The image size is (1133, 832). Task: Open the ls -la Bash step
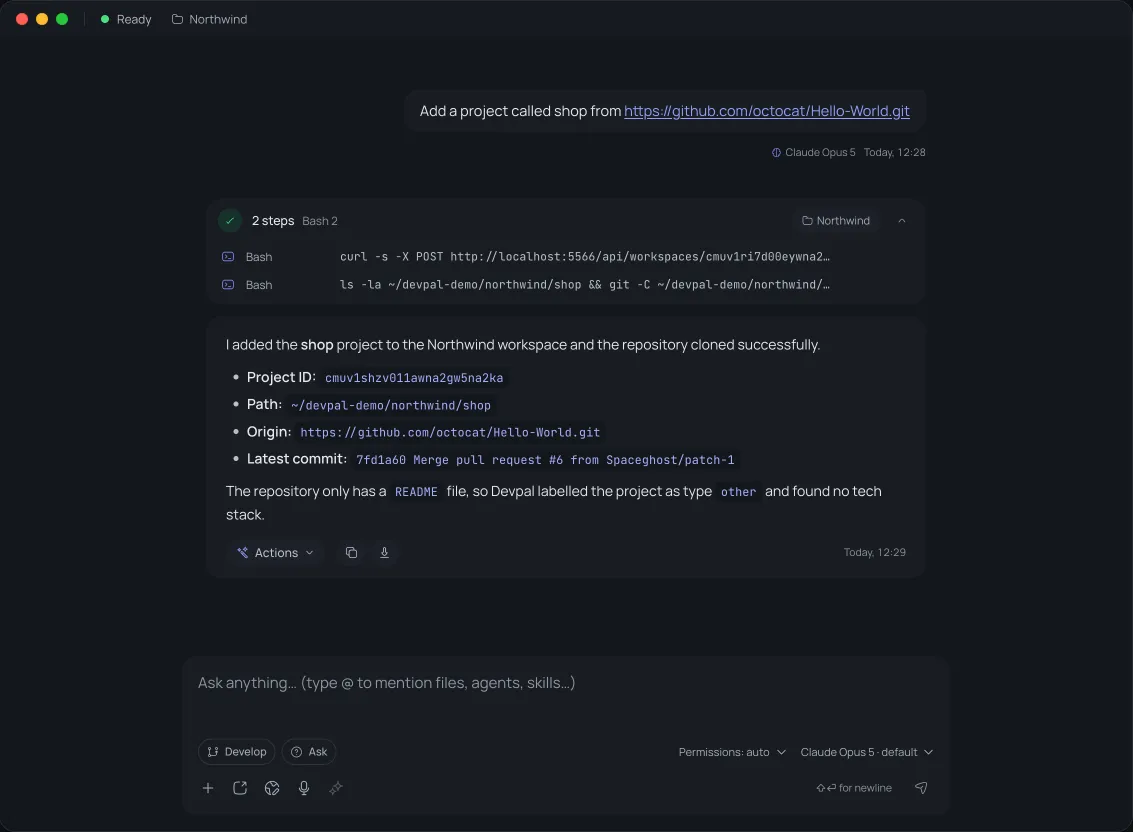coord(565,285)
